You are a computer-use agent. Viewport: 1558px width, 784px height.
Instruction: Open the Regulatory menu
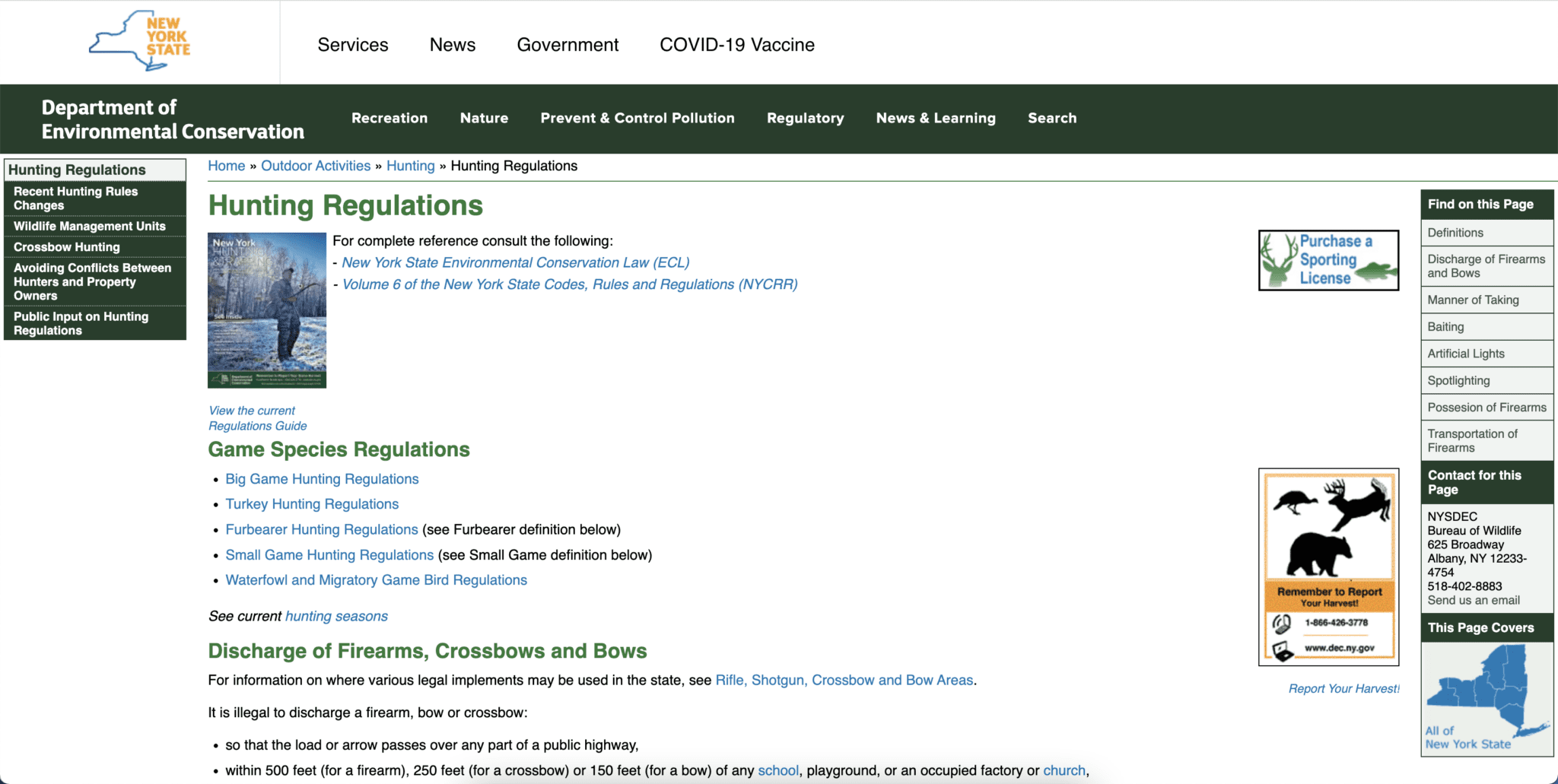point(805,118)
